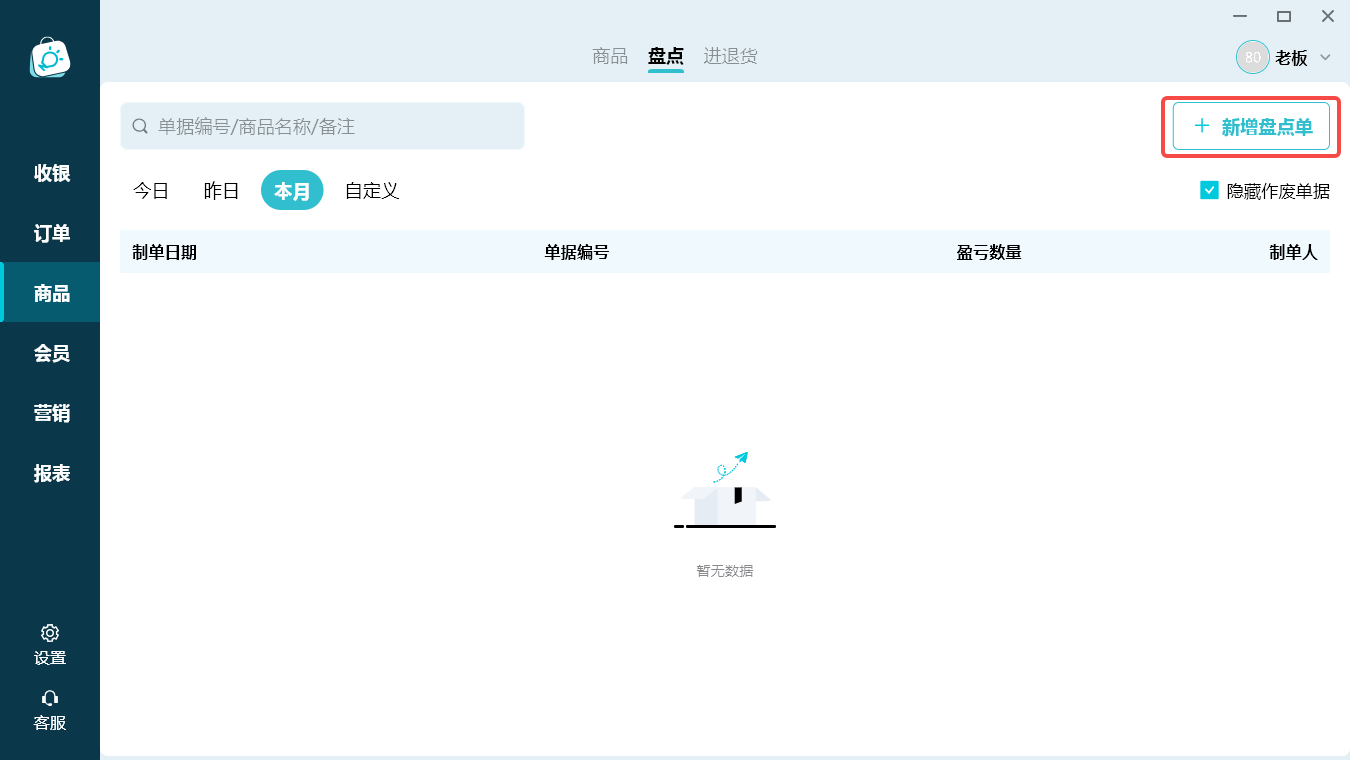Click 盈亏数量 column header

click(x=989, y=252)
